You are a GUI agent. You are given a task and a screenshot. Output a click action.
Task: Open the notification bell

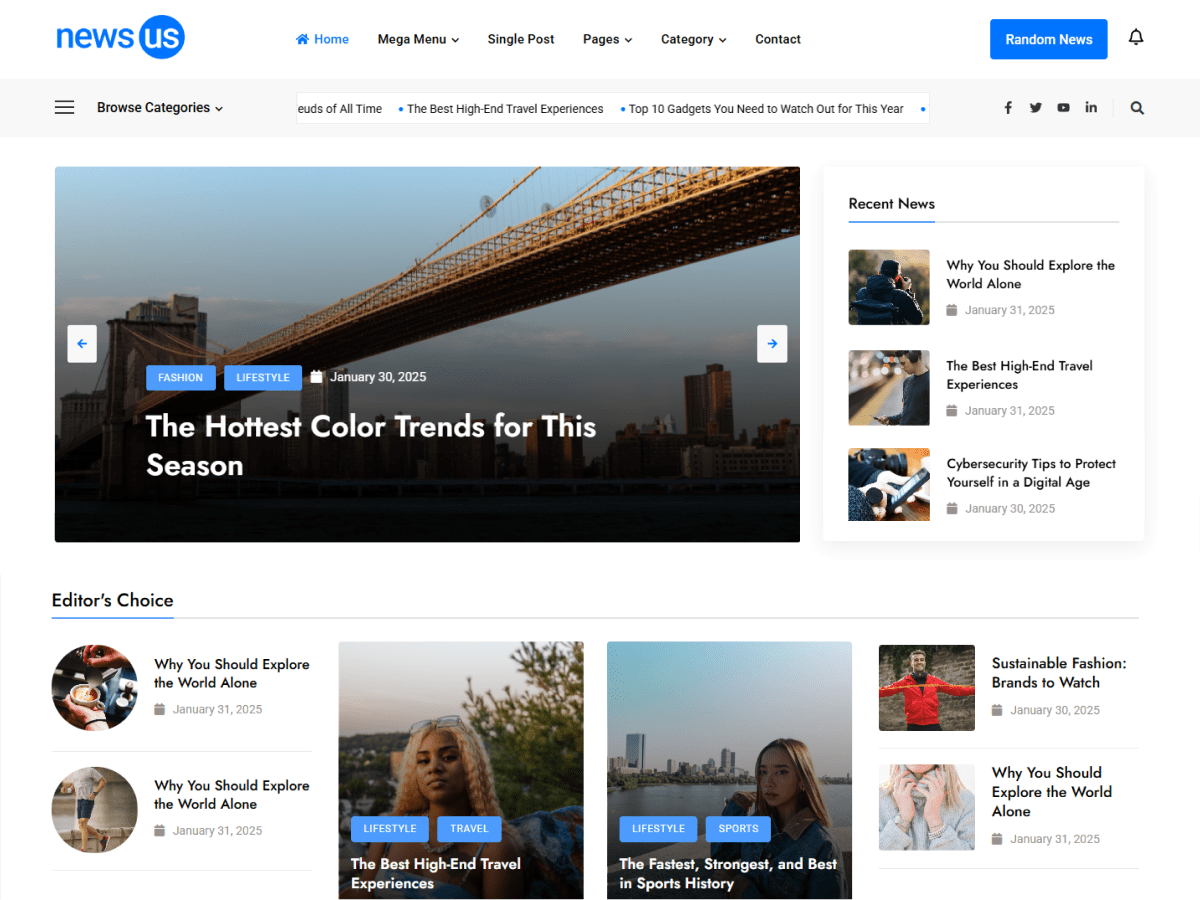[x=1136, y=38]
